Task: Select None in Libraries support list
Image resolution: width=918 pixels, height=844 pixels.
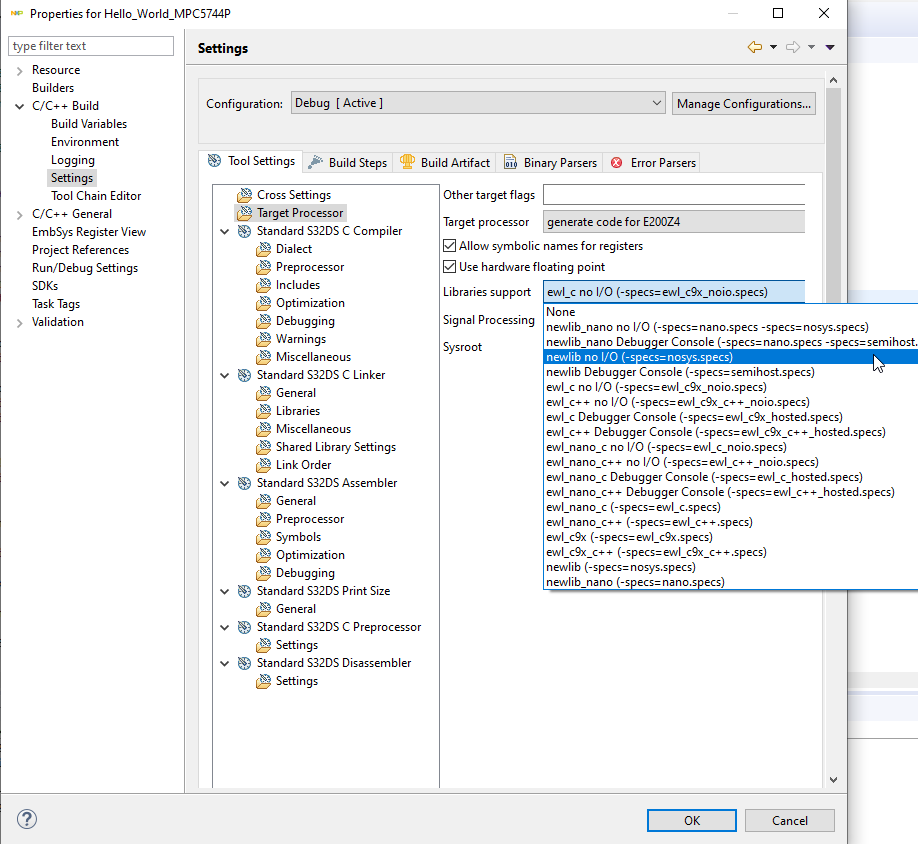Action: pos(731,312)
